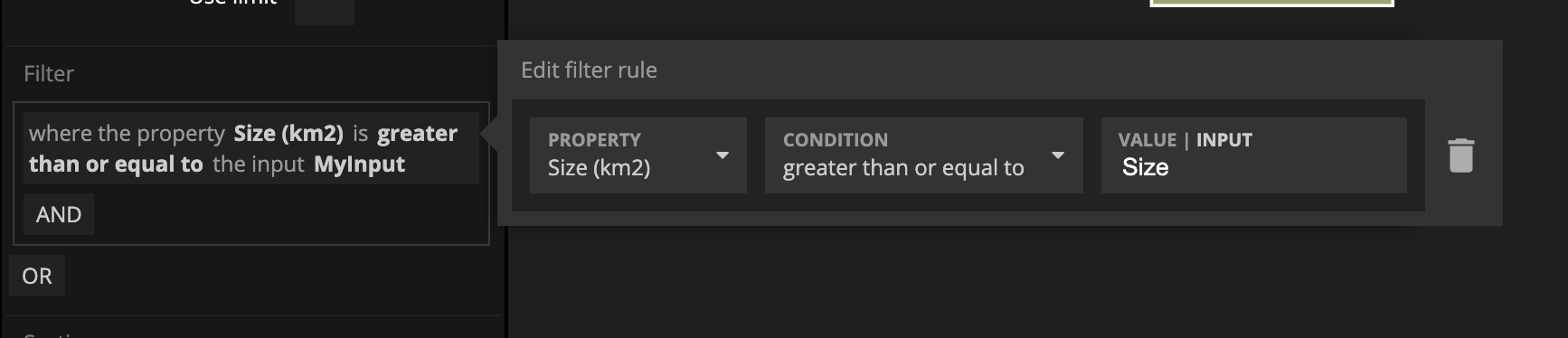1568x338 pixels.
Task: Toggle the Use limit checkbox
Action: (325, 9)
